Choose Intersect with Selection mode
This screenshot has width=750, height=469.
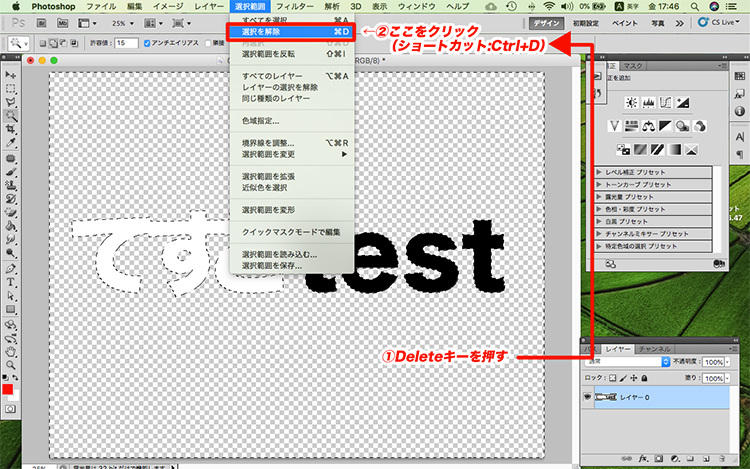[x=74, y=43]
